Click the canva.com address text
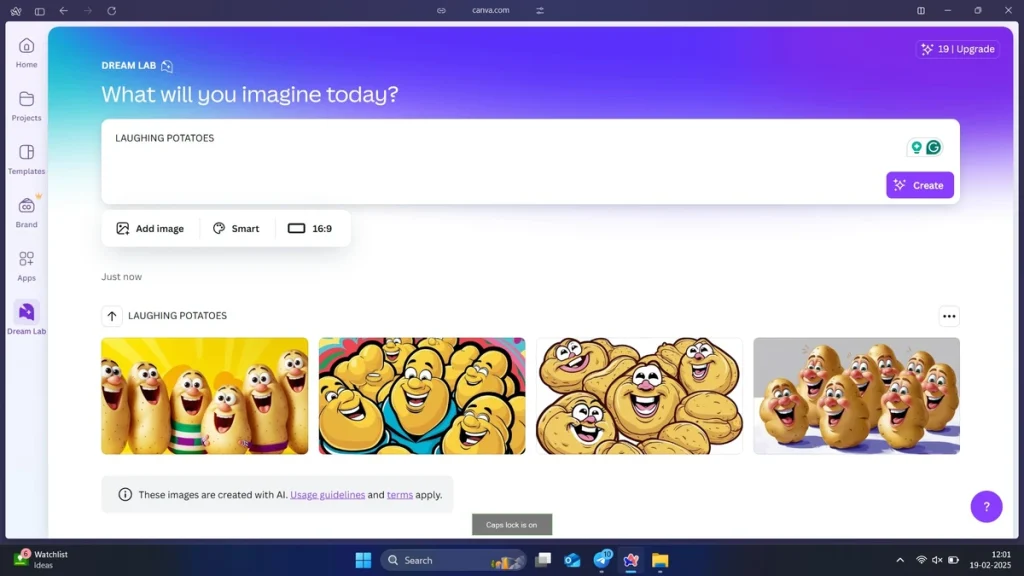The height and width of the screenshot is (576, 1024). pyautogui.click(x=490, y=10)
